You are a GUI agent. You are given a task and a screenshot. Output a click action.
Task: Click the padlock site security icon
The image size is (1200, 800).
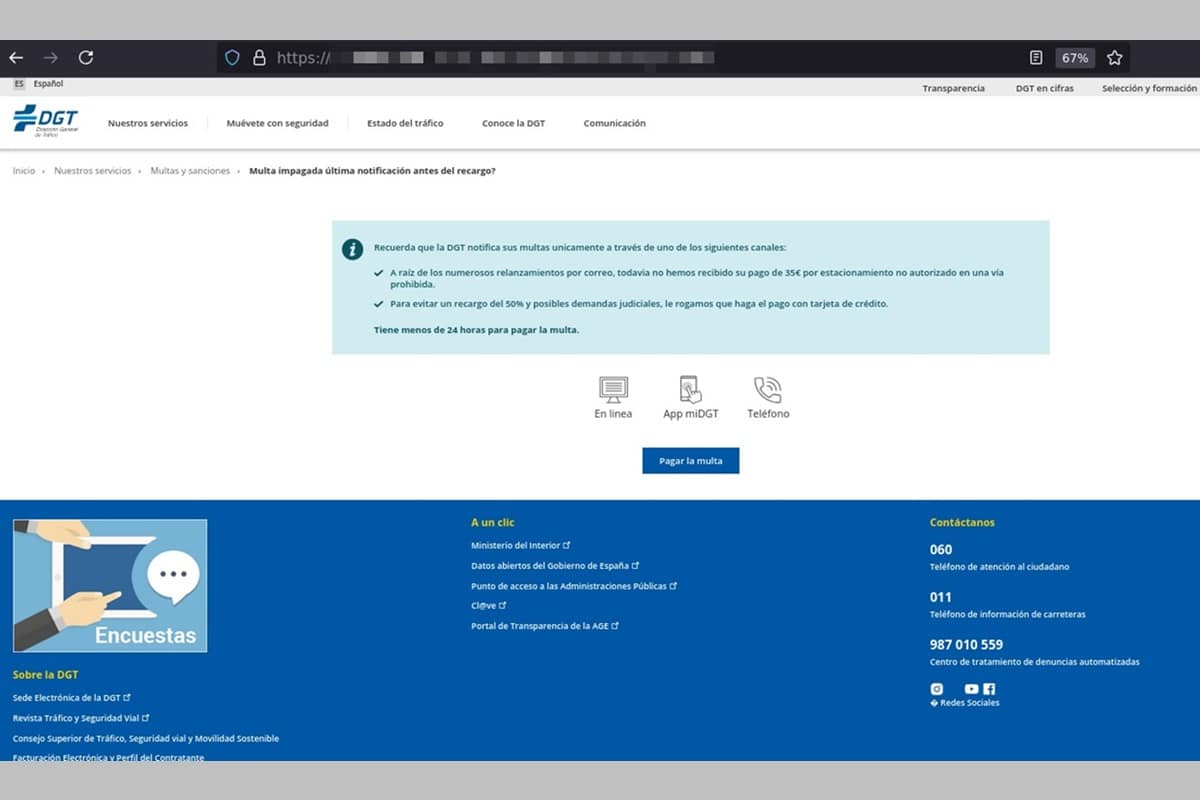point(259,58)
